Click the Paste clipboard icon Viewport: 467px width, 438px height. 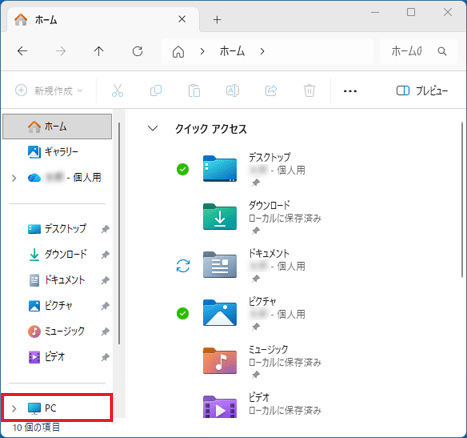(194, 90)
